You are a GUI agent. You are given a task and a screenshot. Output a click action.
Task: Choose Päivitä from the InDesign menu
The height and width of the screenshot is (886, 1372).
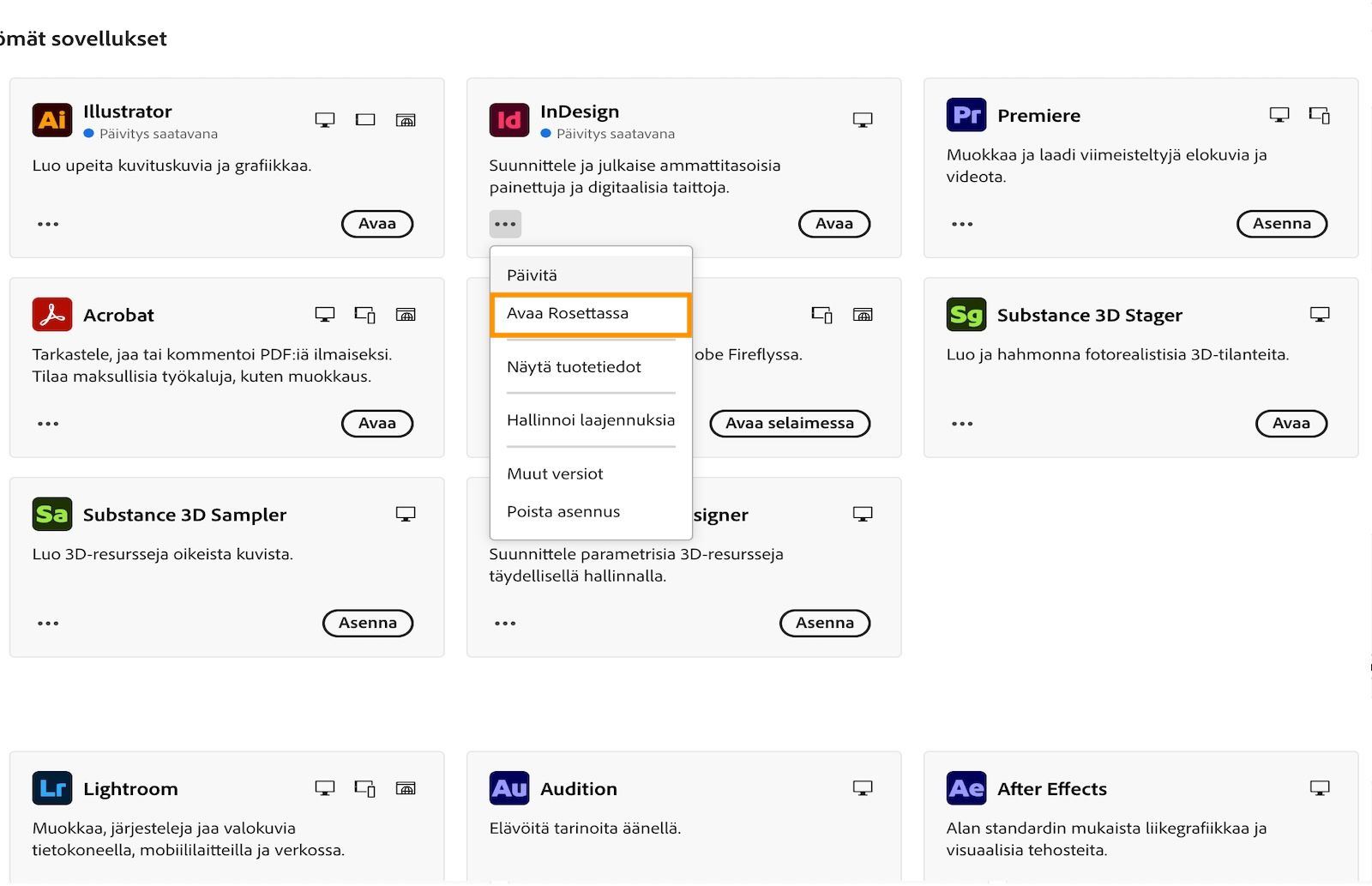pos(591,275)
